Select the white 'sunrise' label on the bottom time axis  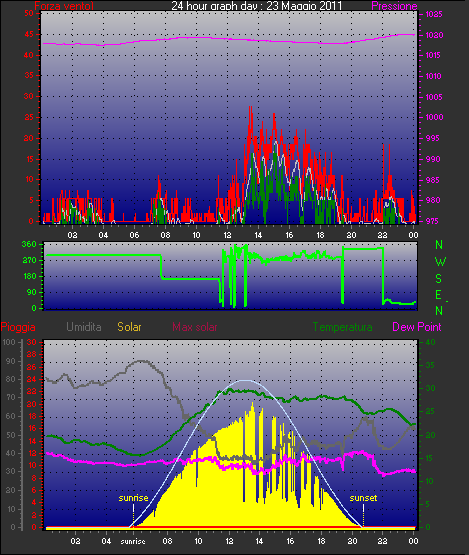click(133, 541)
